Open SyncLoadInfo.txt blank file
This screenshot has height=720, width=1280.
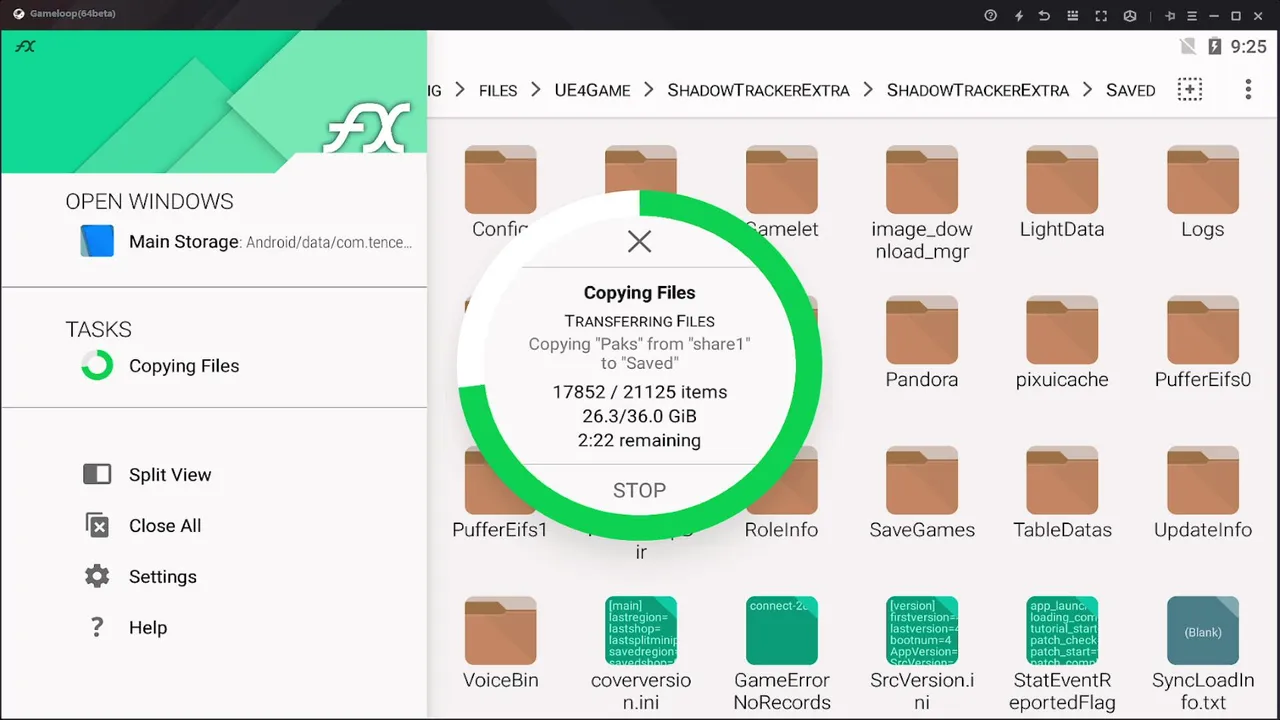coord(1203,654)
